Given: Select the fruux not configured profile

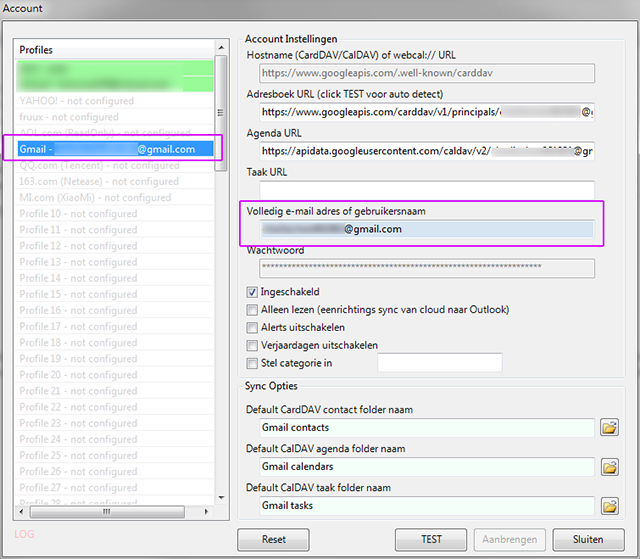Looking at the screenshot, I should 115,117.
